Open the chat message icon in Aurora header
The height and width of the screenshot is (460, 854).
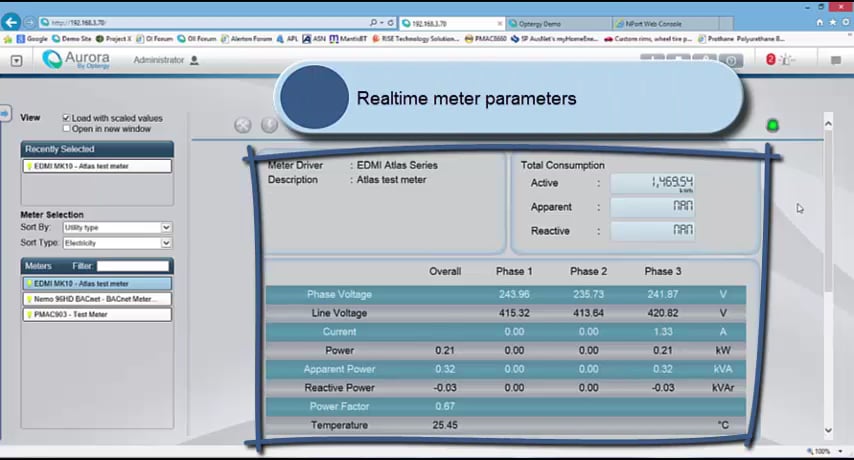tap(836, 60)
